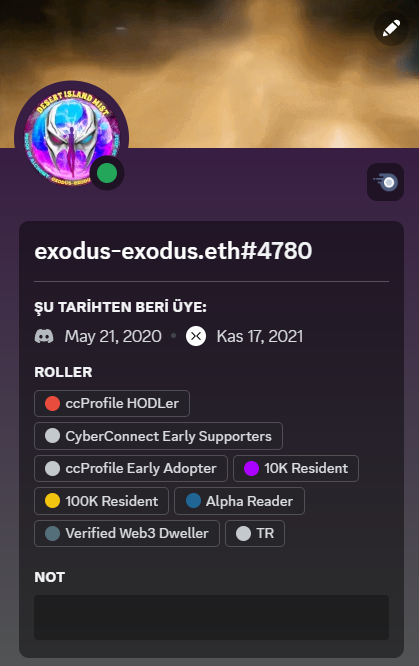The height and width of the screenshot is (666, 419).
Task: Click the username exodus-exodus.eth#4780
Action: coord(173,251)
